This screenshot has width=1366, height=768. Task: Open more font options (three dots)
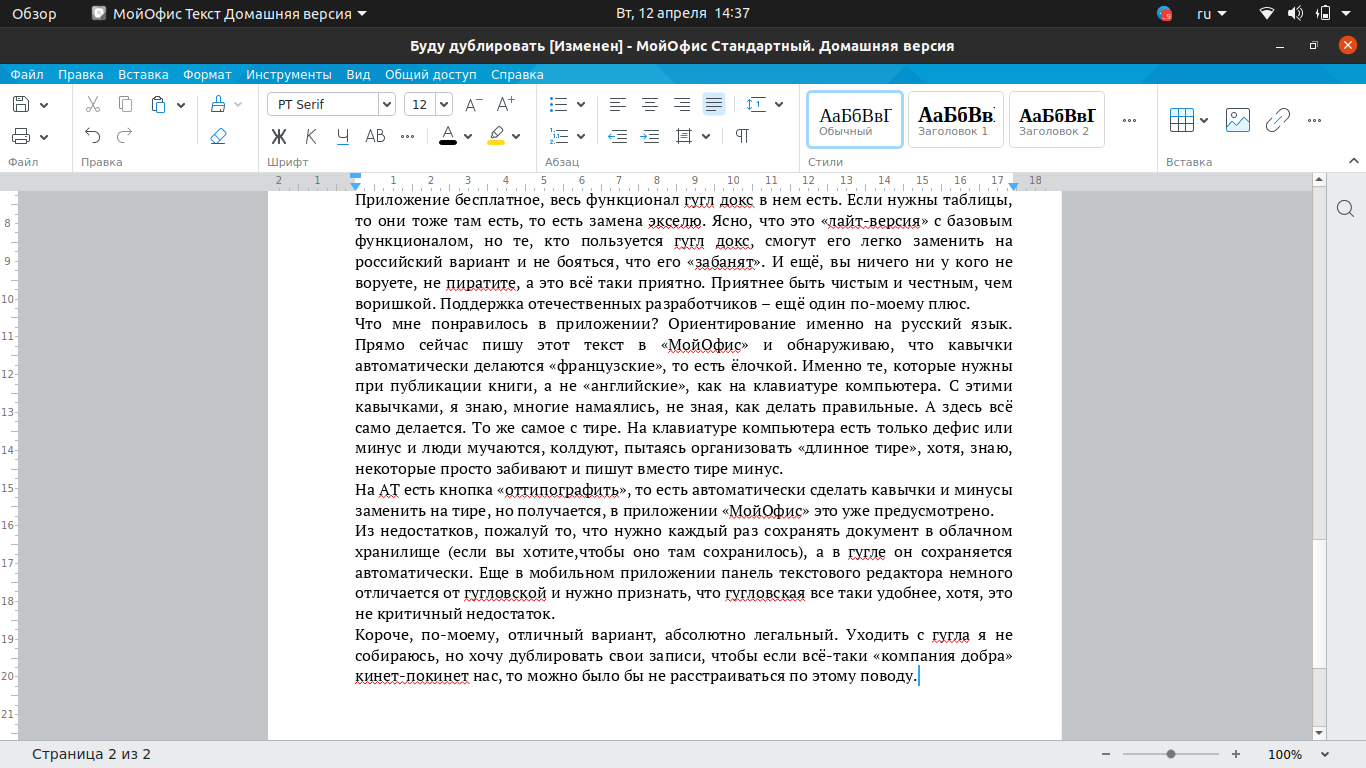pyautogui.click(x=407, y=136)
